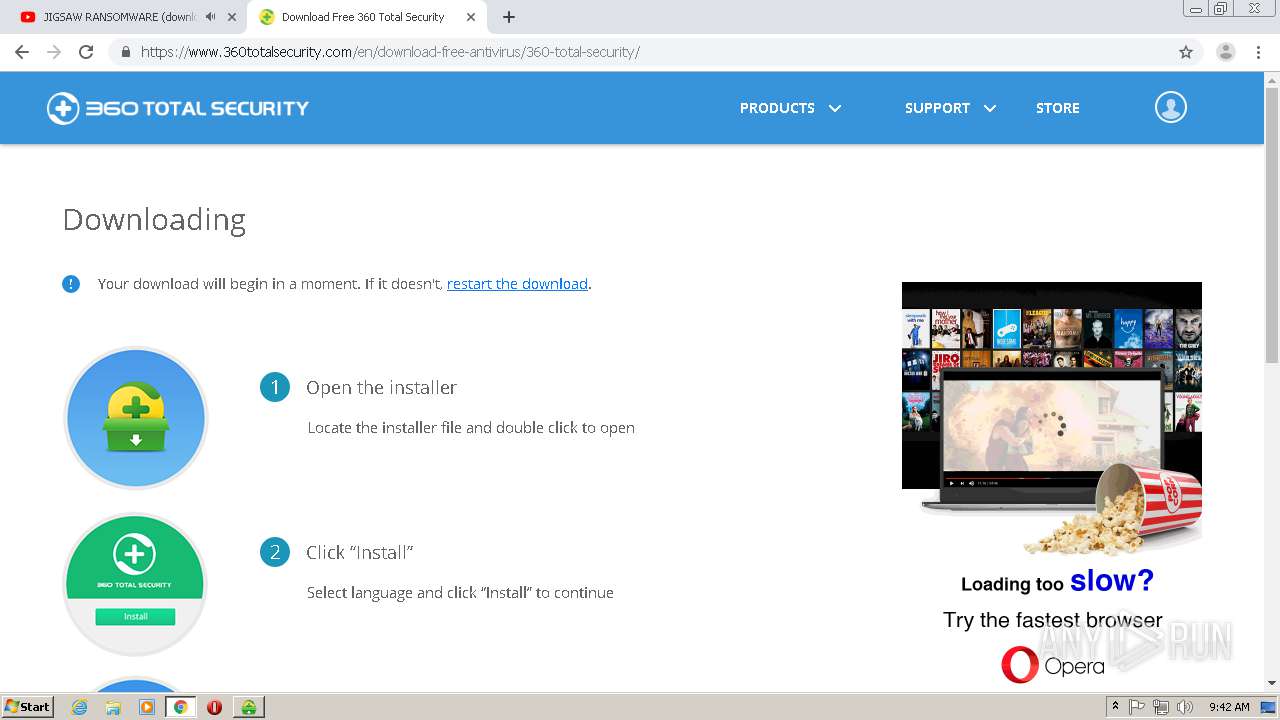This screenshot has height=720, width=1280.
Task: Open a new browser tab
Action: [x=508, y=17]
